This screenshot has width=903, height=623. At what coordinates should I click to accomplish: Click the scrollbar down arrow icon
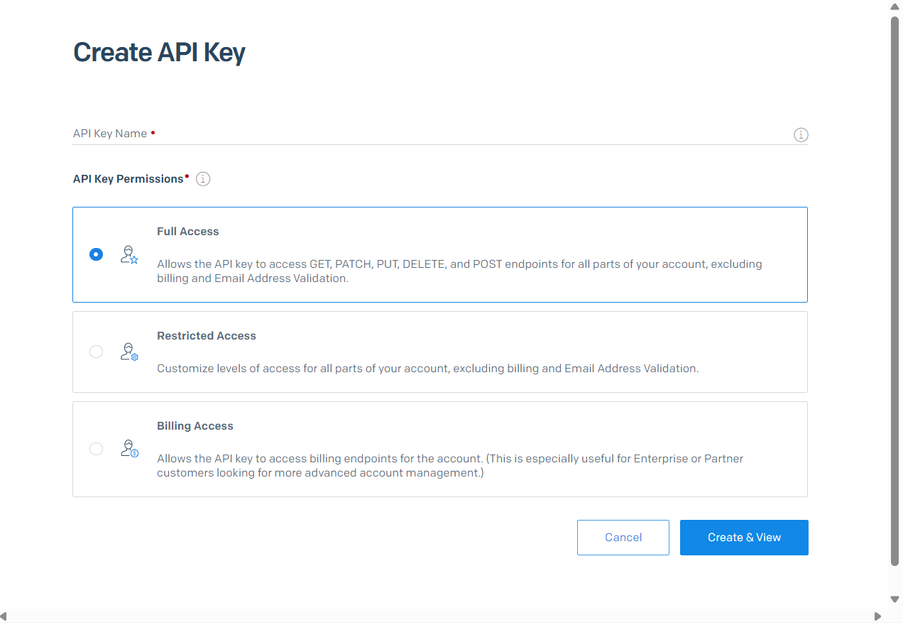click(x=895, y=599)
